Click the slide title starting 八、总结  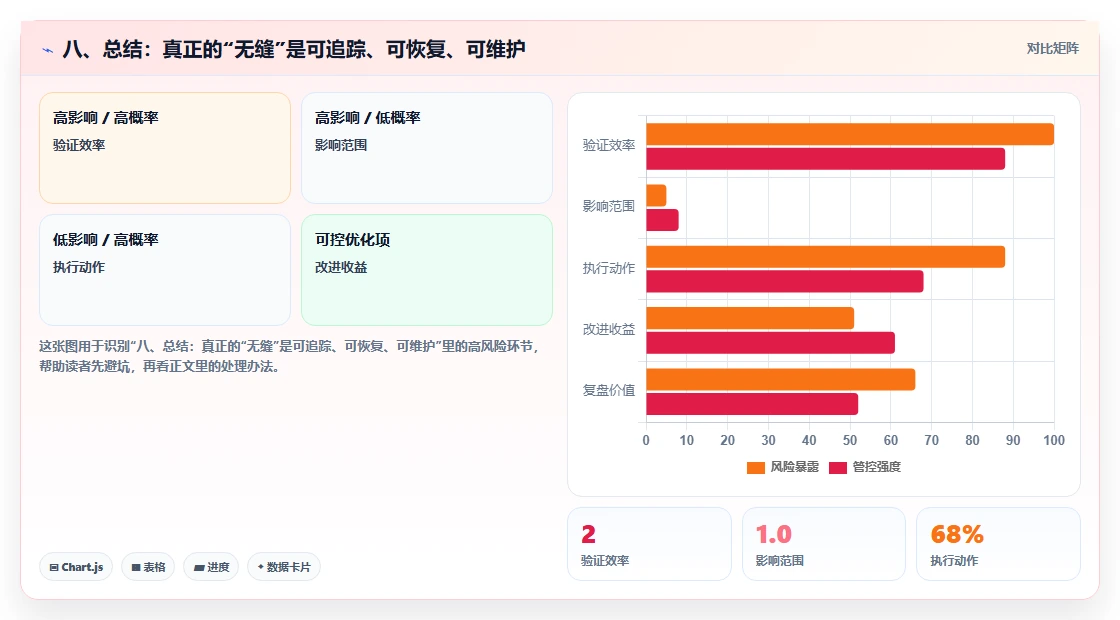point(294,49)
